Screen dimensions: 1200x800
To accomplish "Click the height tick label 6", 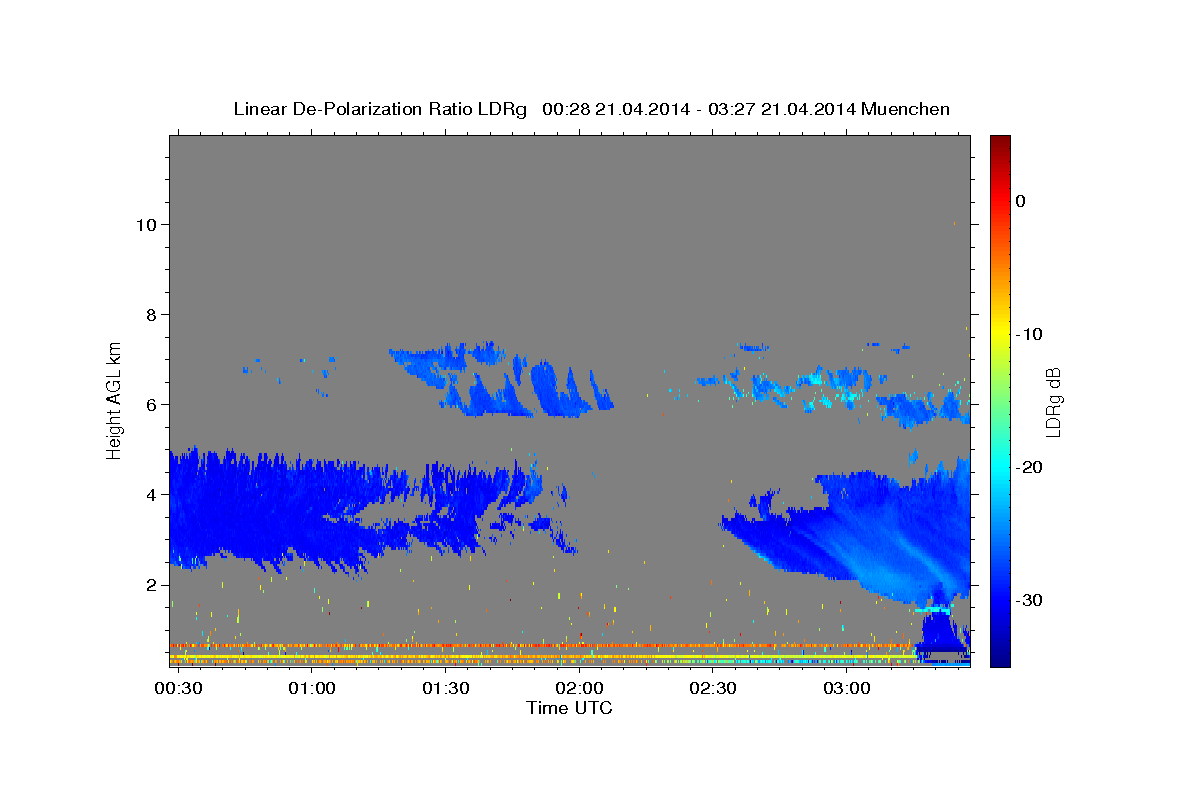I will [149, 405].
